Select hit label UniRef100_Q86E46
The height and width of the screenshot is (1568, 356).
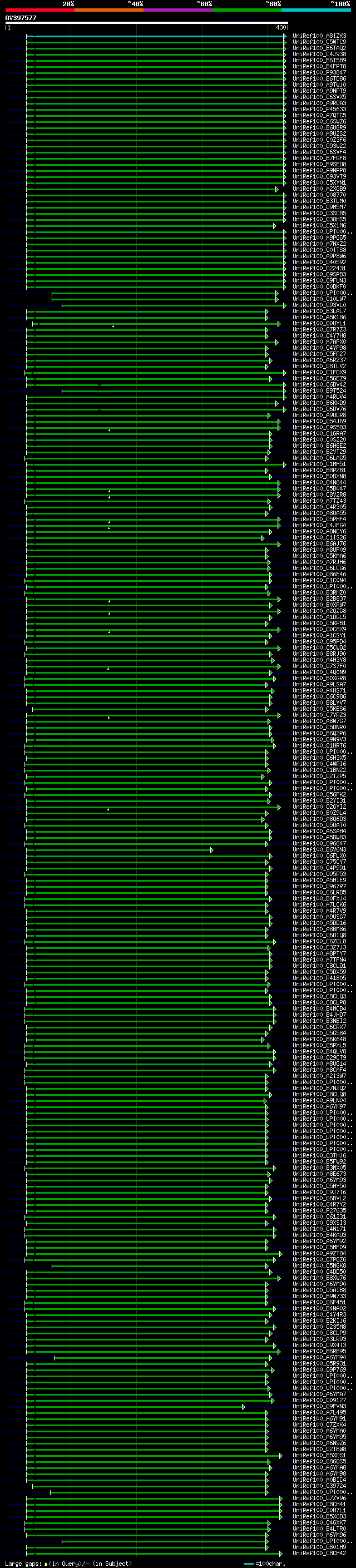pyautogui.click(x=319, y=575)
